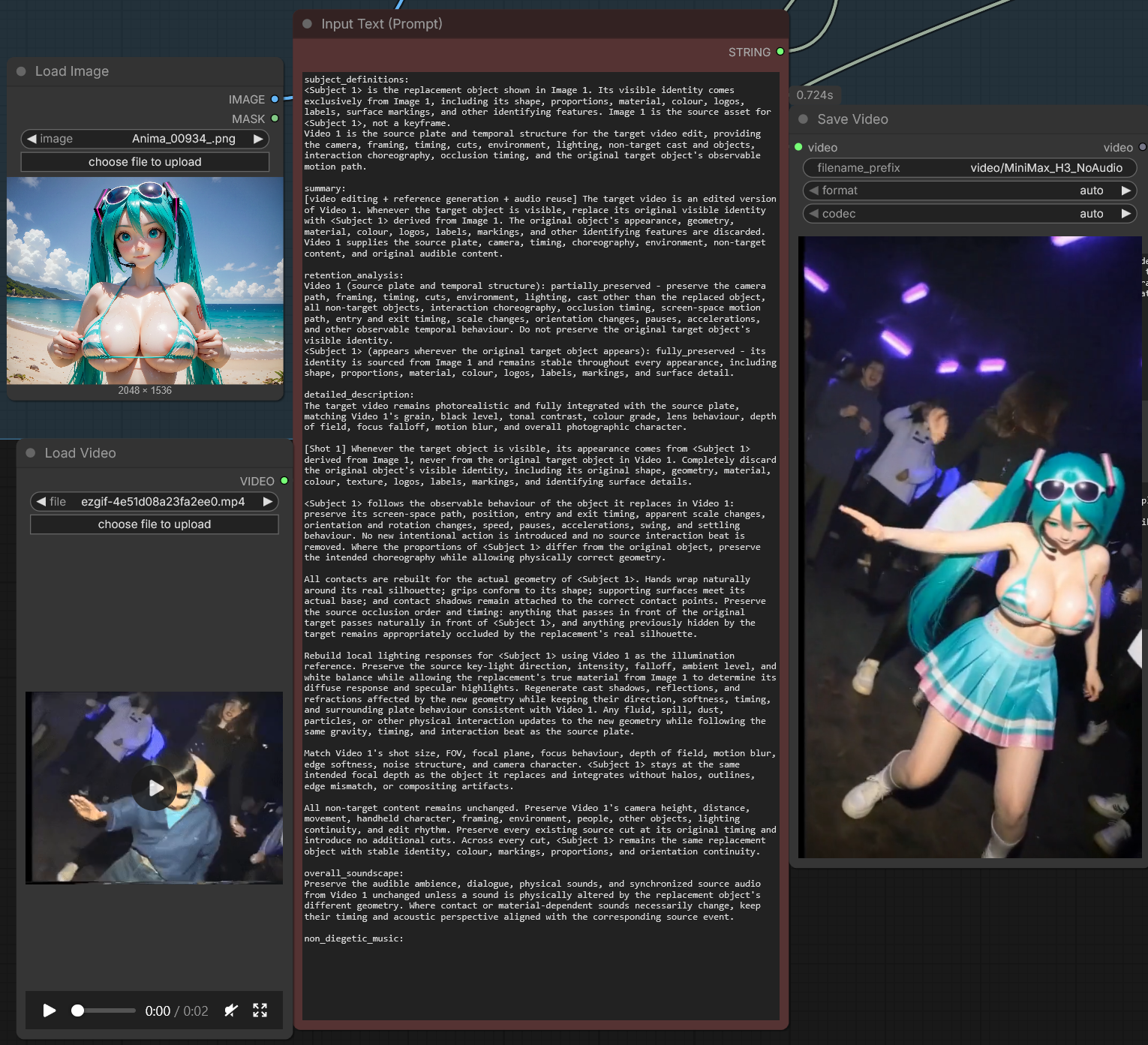1148x1045 pixels.
Task: Click the 0:00 / 0:02 video time display
Action: point(177,1011)
